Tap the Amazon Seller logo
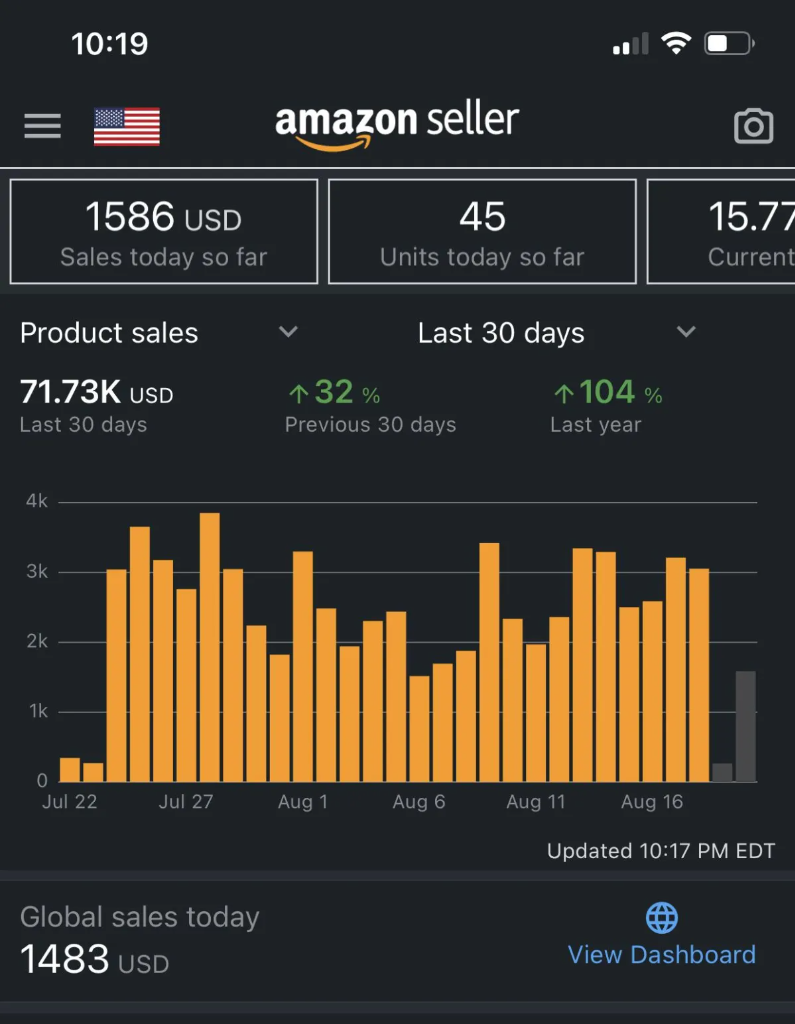The height and width of the screenshot is (1024, 795). pyautogui.click(x=397, y=125)
